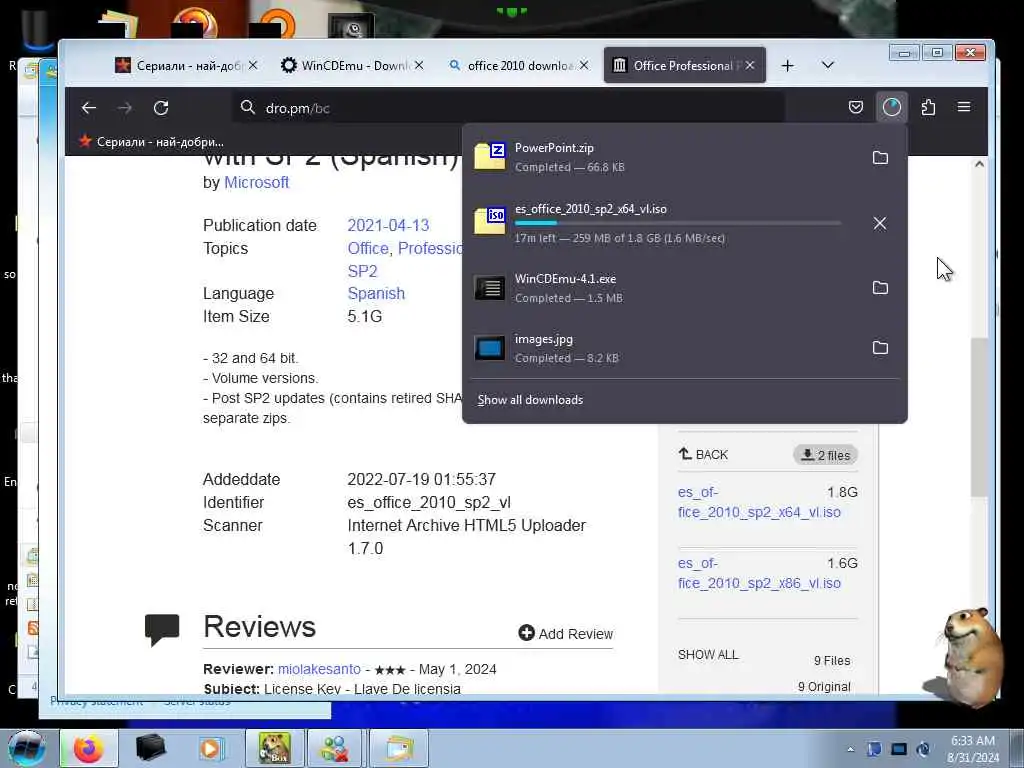Screen dimensions: 1024x768
Task: Open the Сериали bookmark in bookmarks toolbar
Action: [152, 142]
